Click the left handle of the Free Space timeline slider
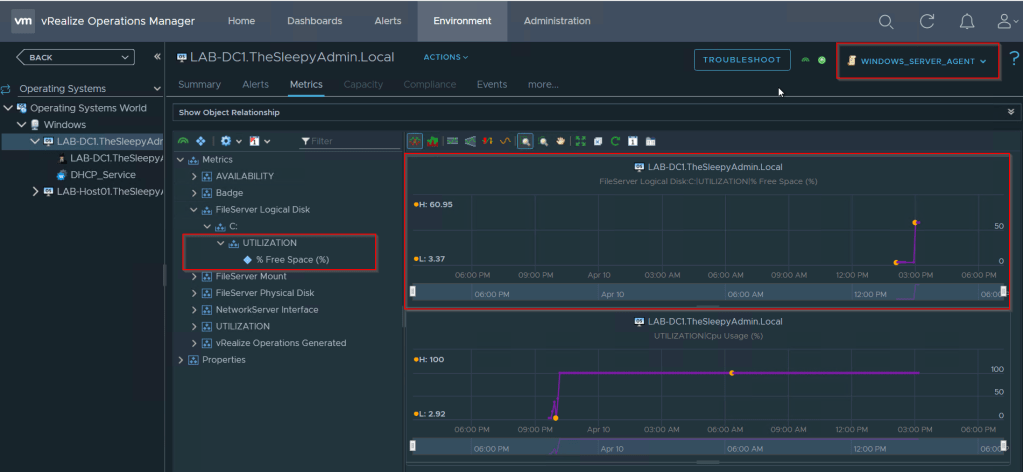The image size is (1023, 472). pos(412,292)
